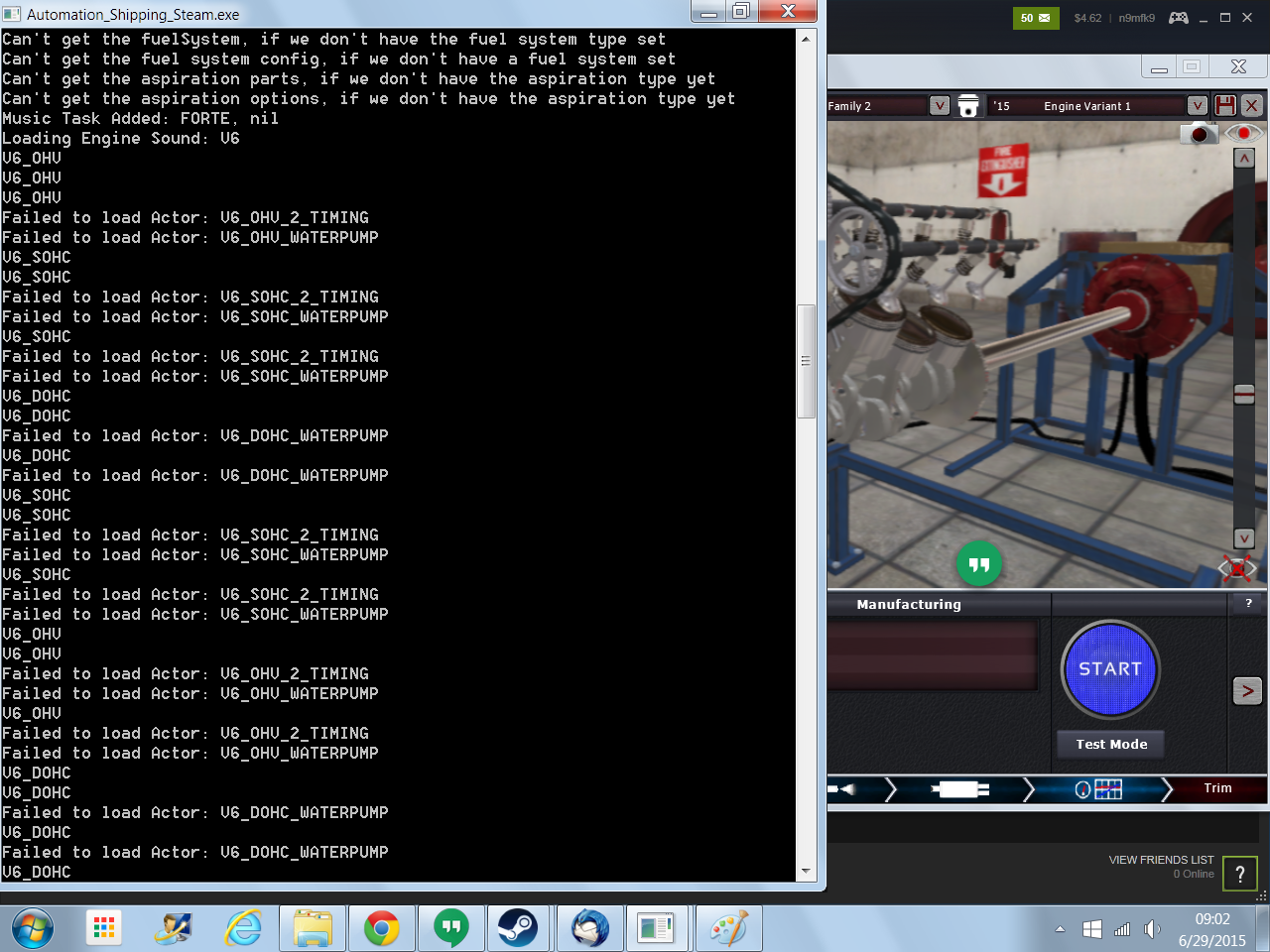
Task: Open Hangouts from the taskbar
Action: coord(451,929)
